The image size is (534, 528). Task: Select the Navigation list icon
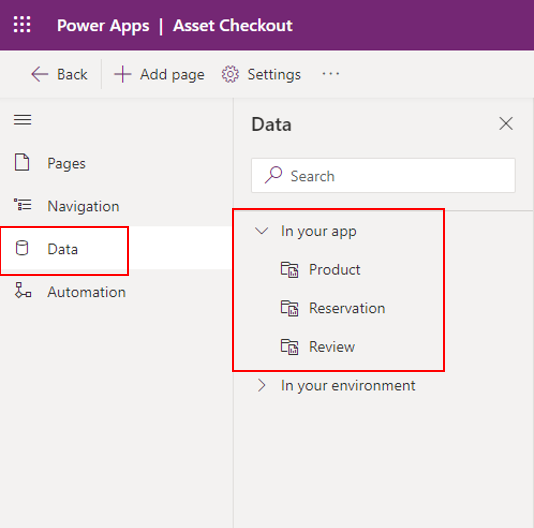point(23,205)
